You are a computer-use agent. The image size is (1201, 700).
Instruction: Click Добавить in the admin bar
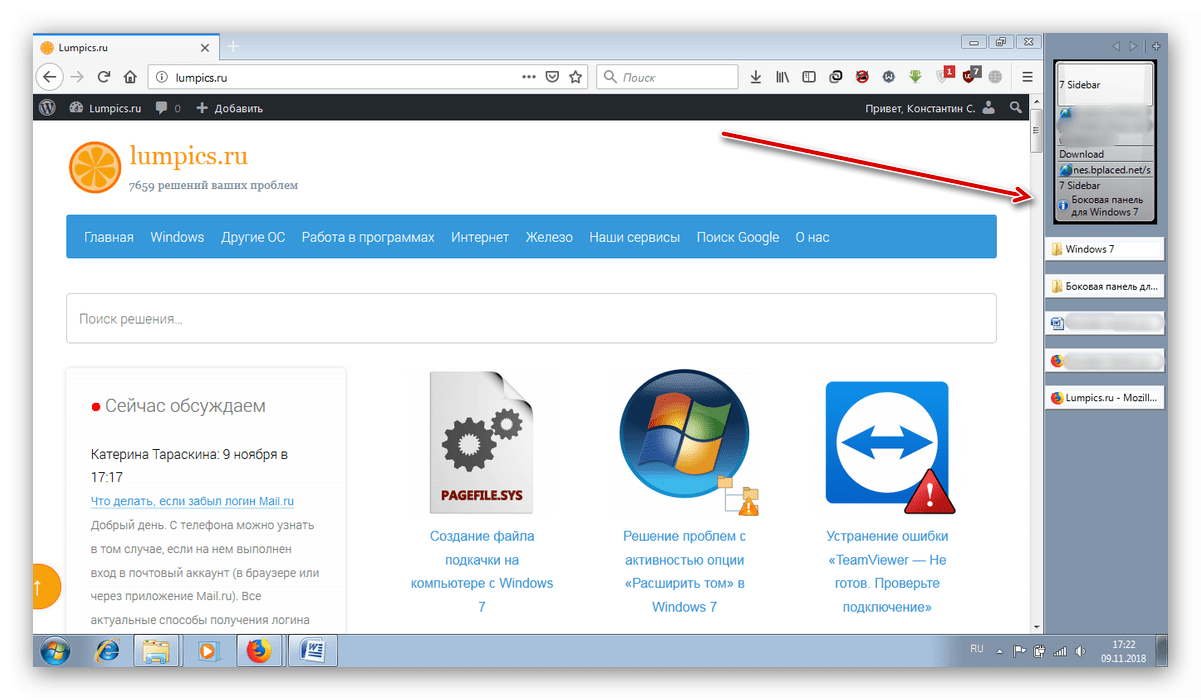[x=229, y=108]
